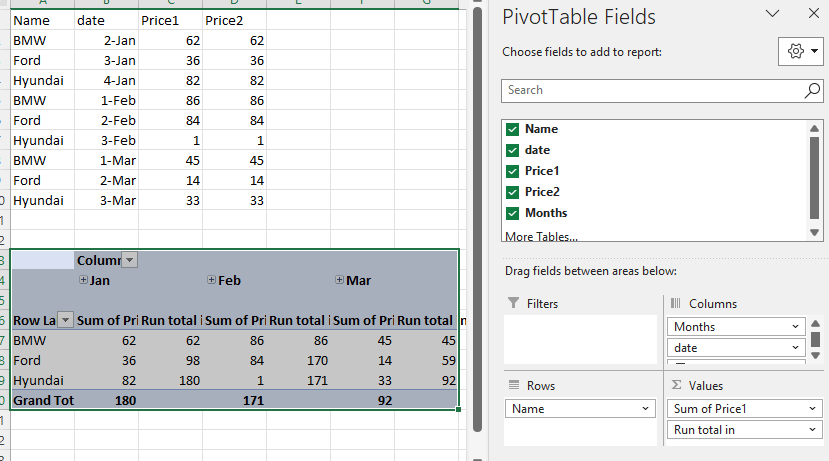Uncheck the Name field checkbox
Image resolution: width=829 pixels, height=461 pixels.
[x=512, y=130]
